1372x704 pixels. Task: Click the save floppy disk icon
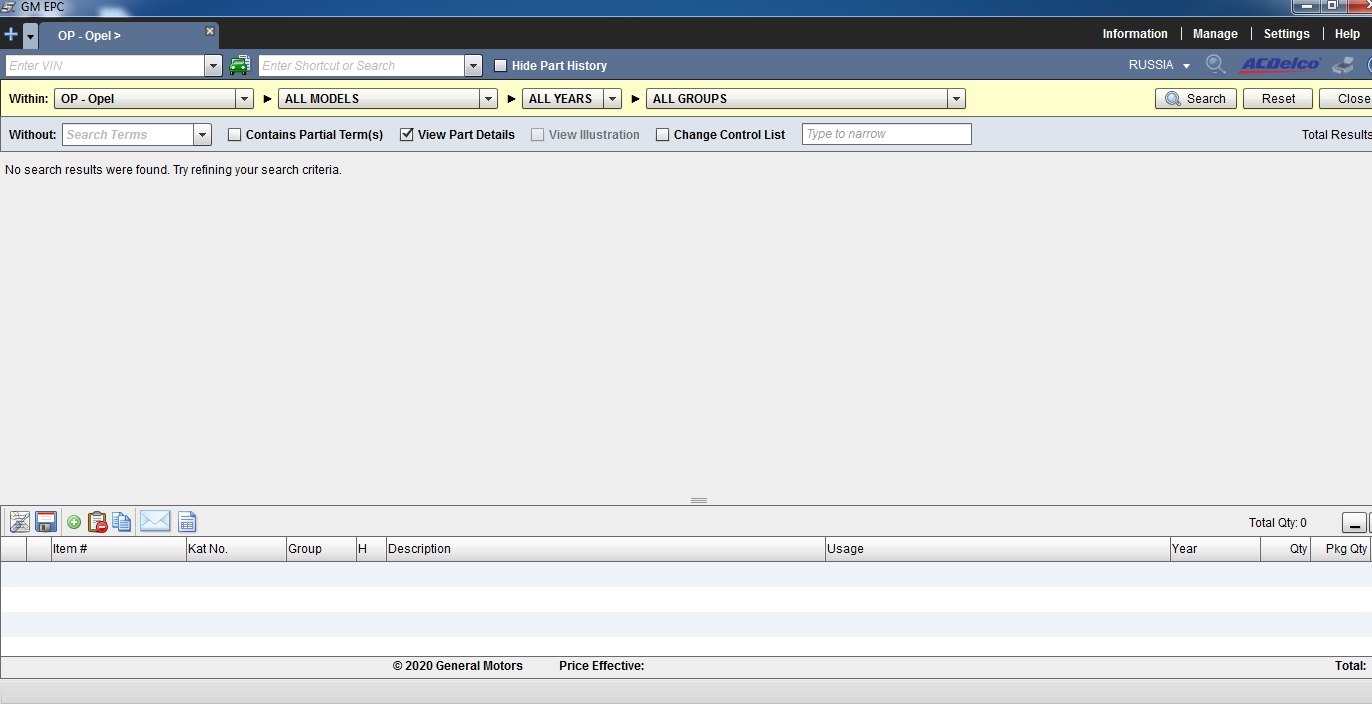46,522
